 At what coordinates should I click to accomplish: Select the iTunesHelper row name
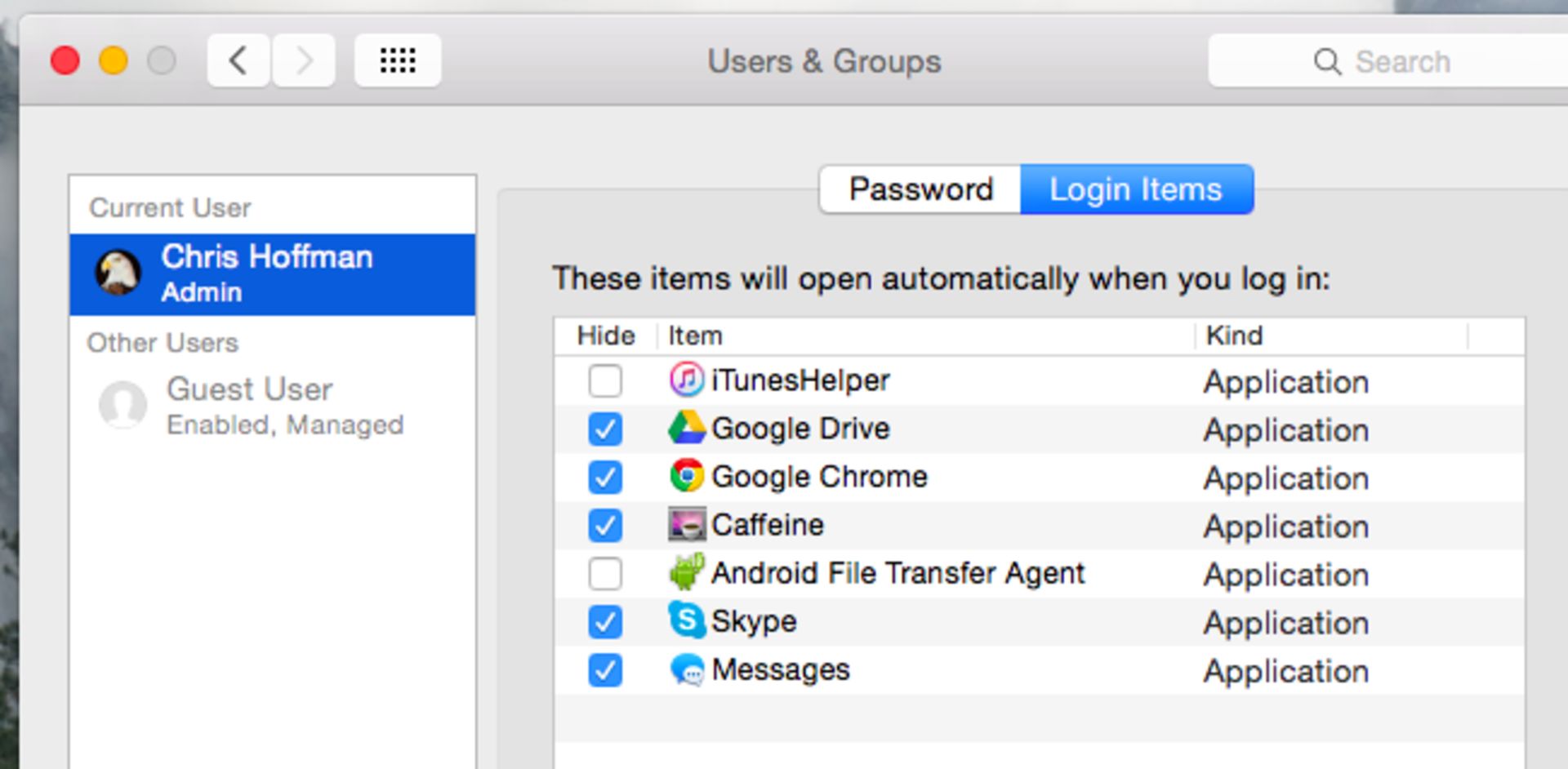pyautogui.click(x=800, y=380)
